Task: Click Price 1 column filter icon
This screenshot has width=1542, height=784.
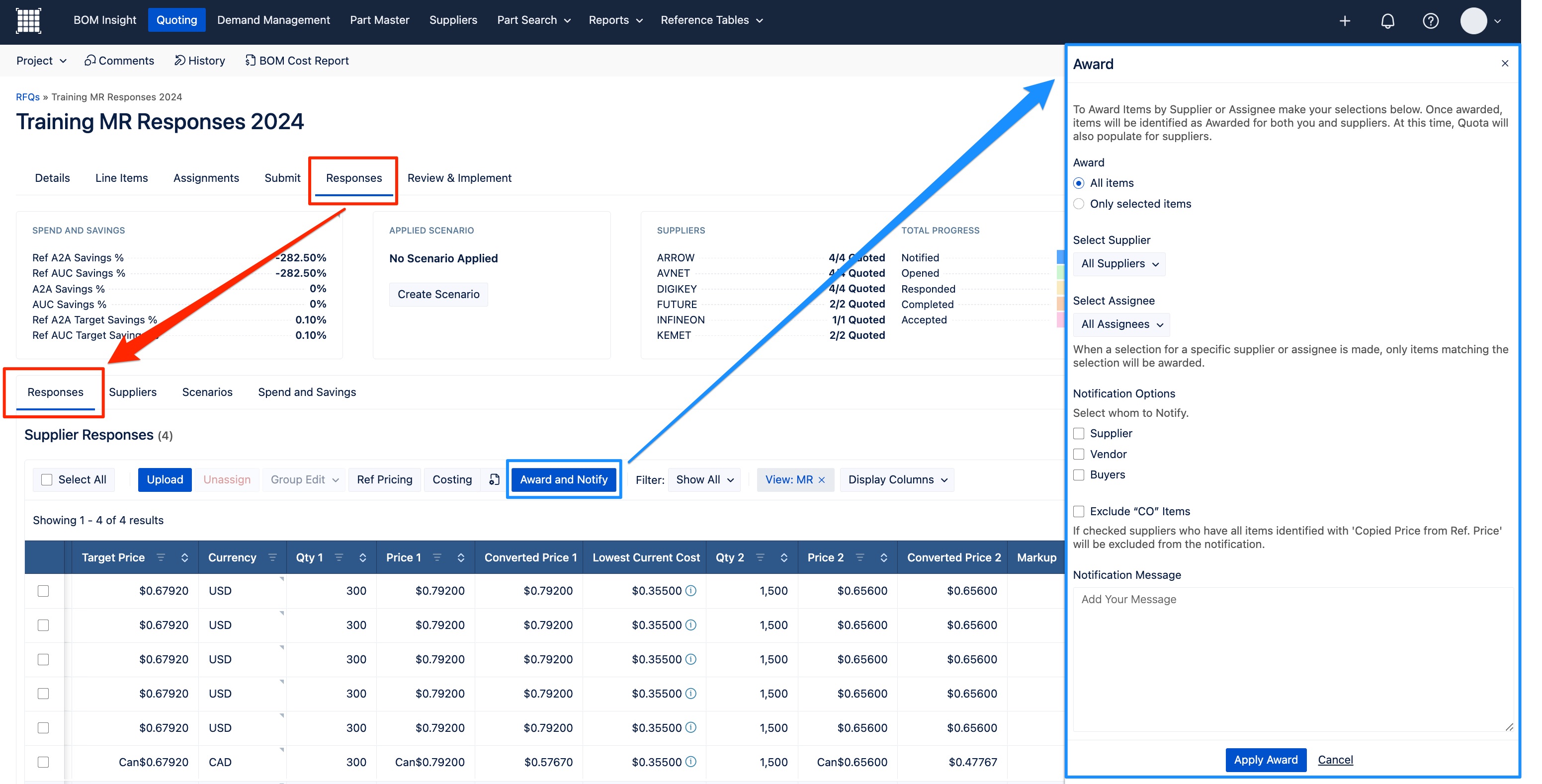Action: 437,557
